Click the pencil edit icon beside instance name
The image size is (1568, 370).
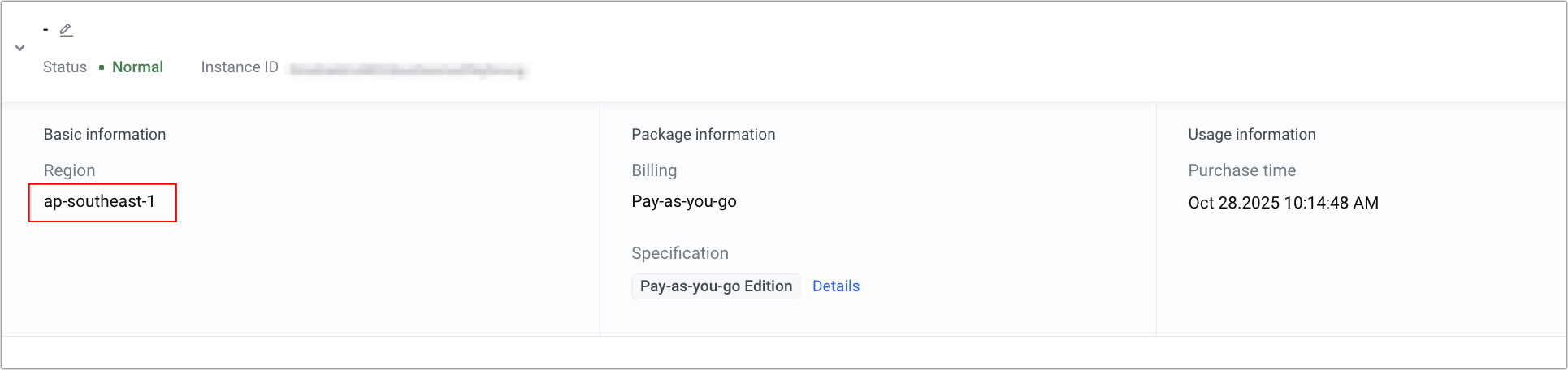coord(67,30)
